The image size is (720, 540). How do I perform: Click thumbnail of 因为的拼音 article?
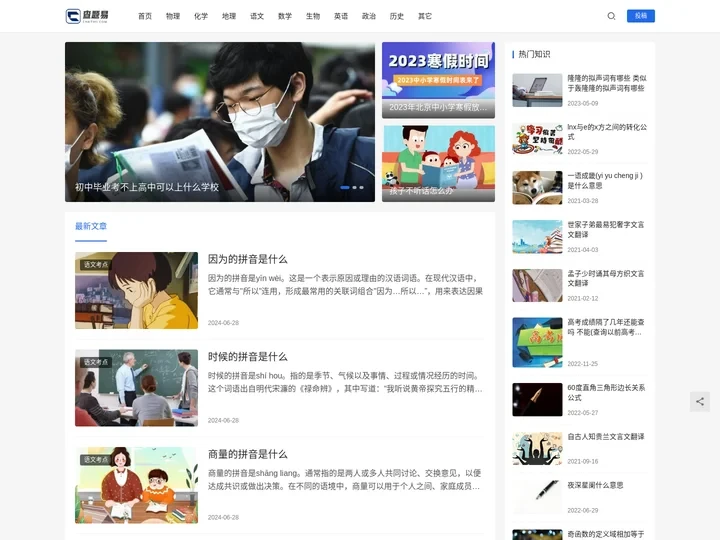(x=136, y=290)
